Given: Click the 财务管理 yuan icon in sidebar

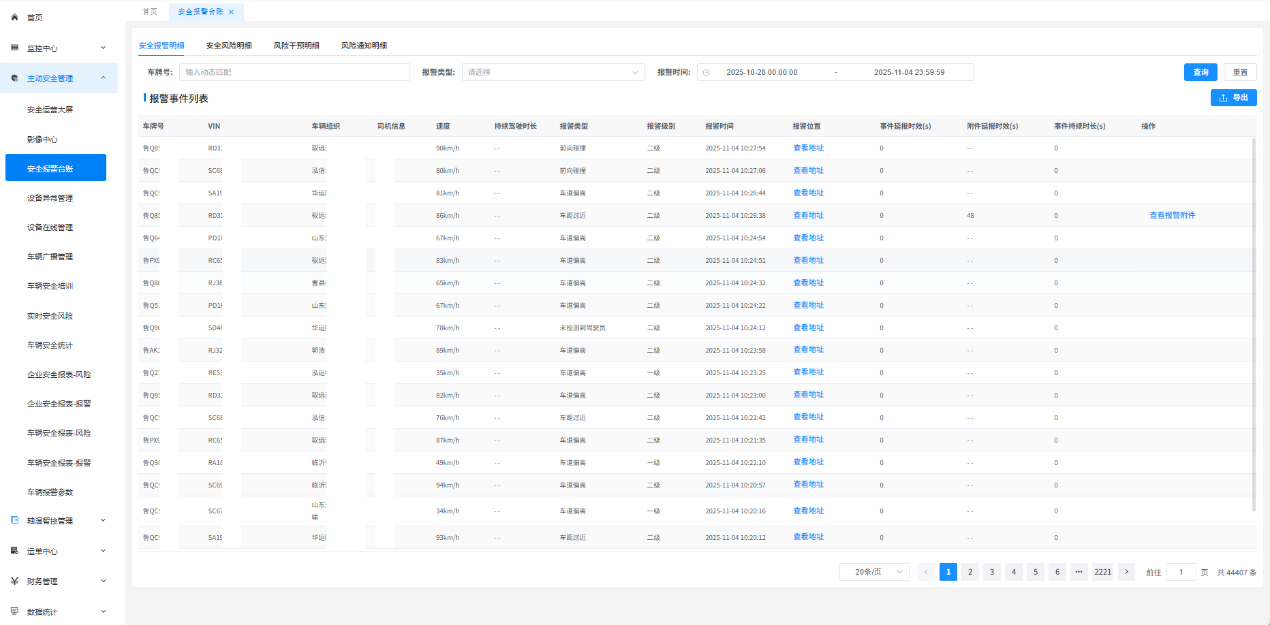Looking at the screenshot, I should click(x=14, y=581).
